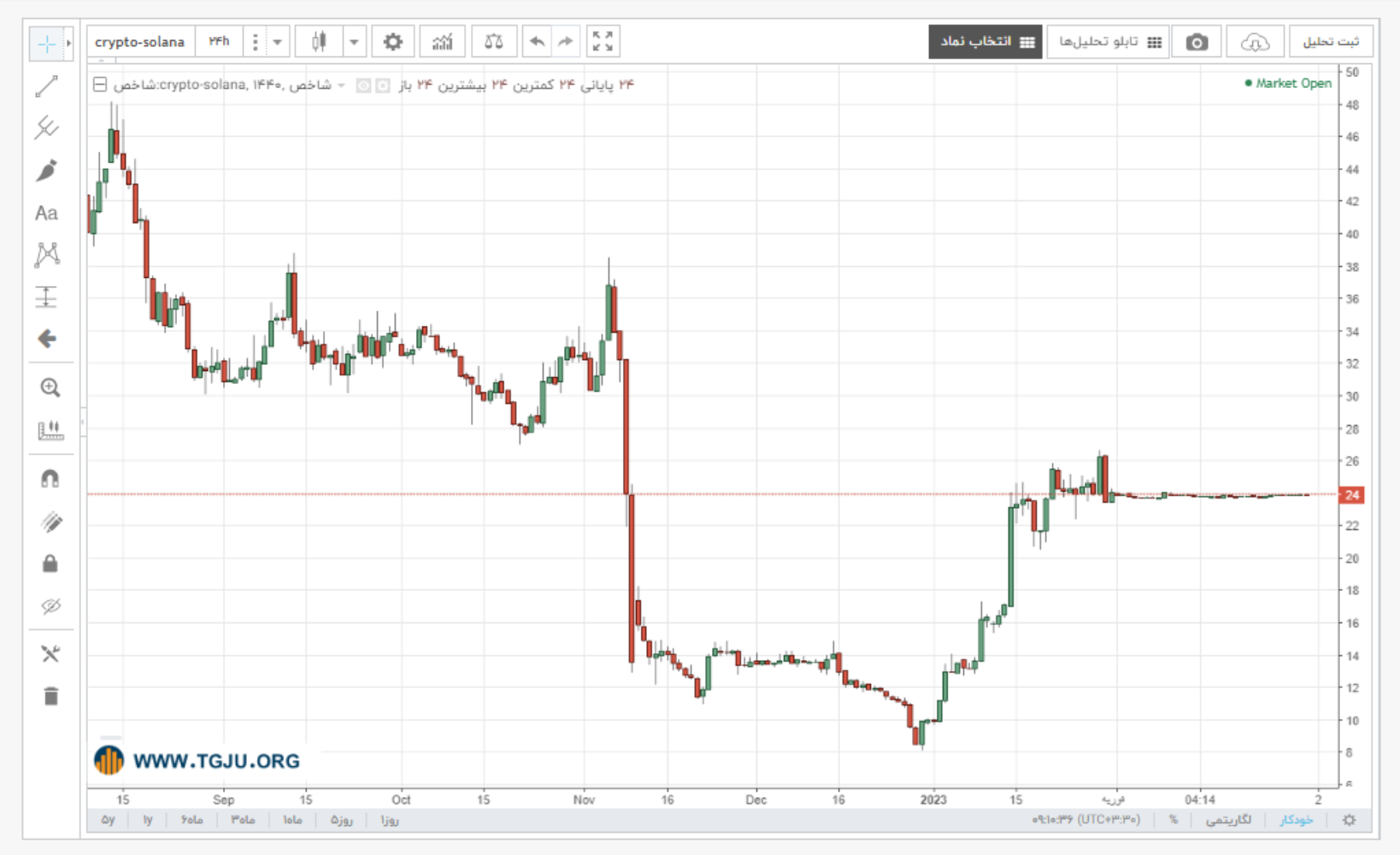This screenshot has width=1400, height=855.
Task: Open the indicators chart icon
Action: click(442, 42)
